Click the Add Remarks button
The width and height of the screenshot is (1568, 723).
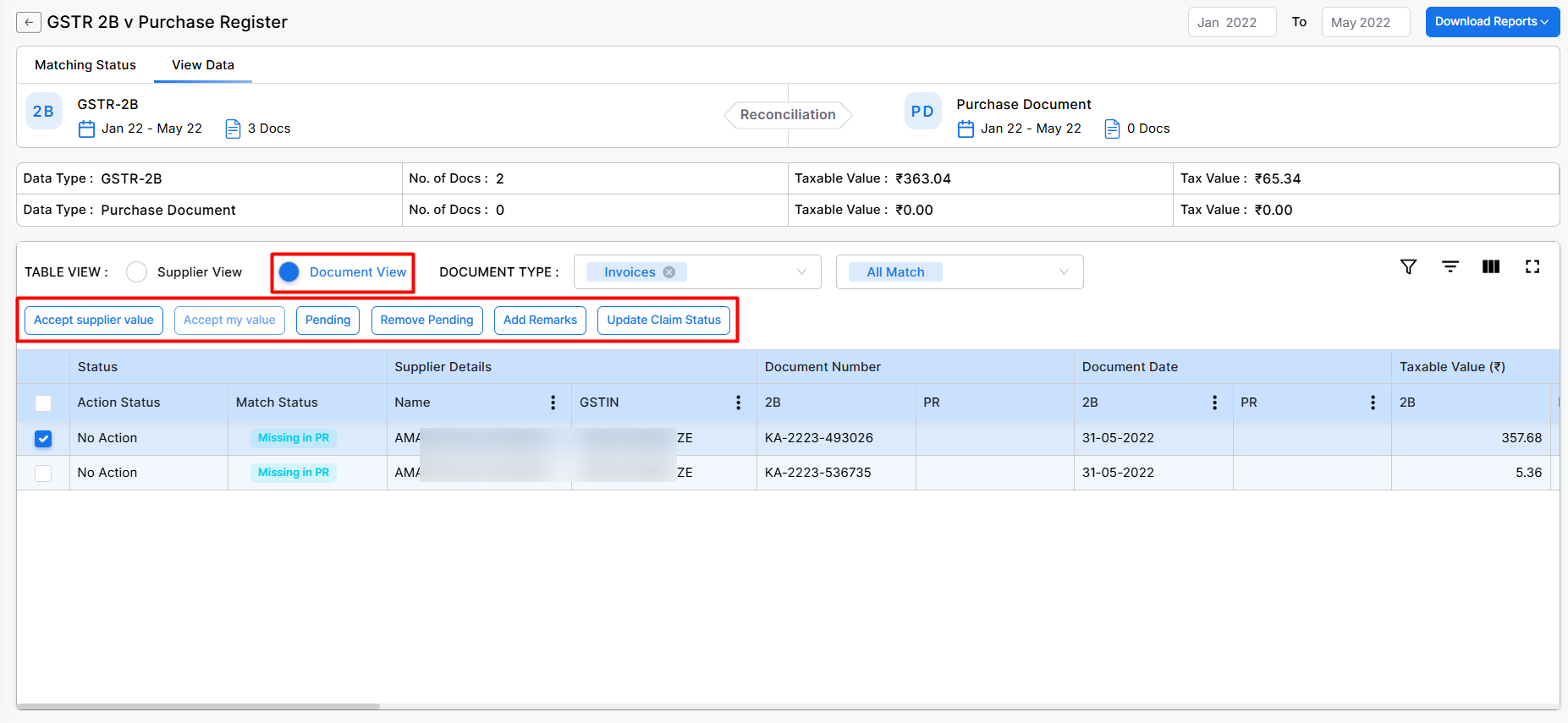click(x=540, y=320)
